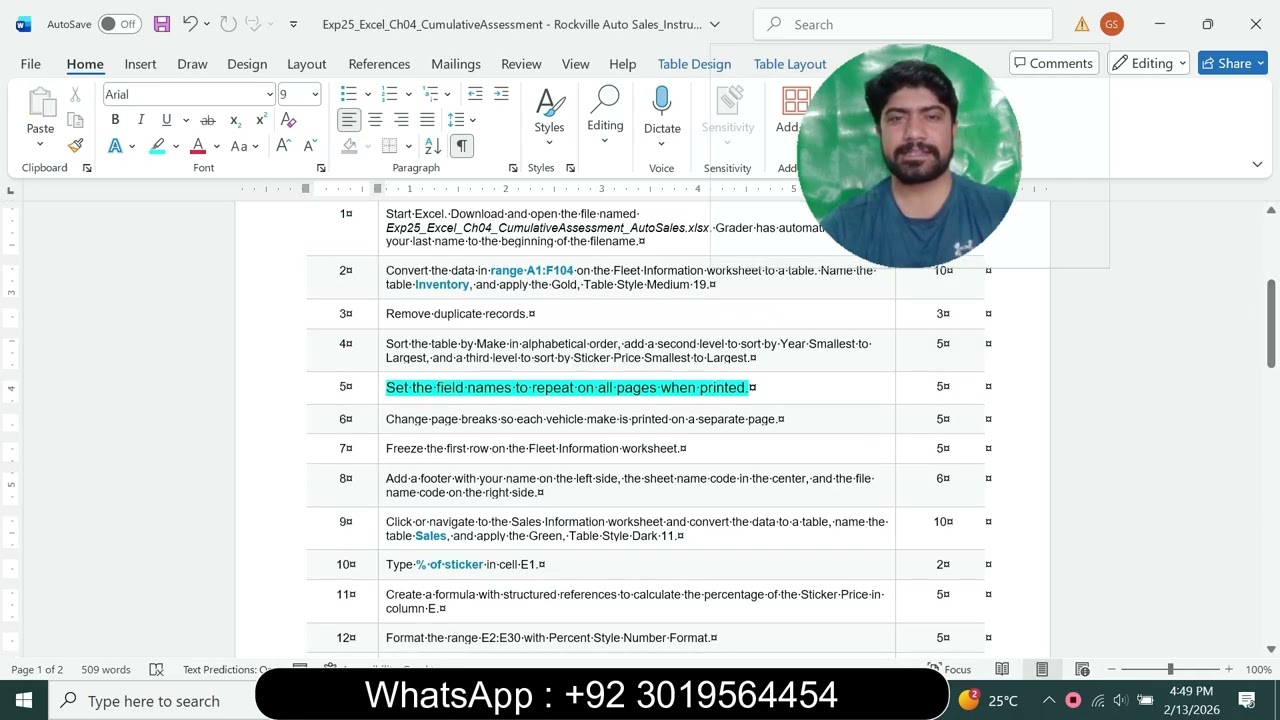Screen dimensions: 1280x720
Task: Center the text
Action: [375, 120]
